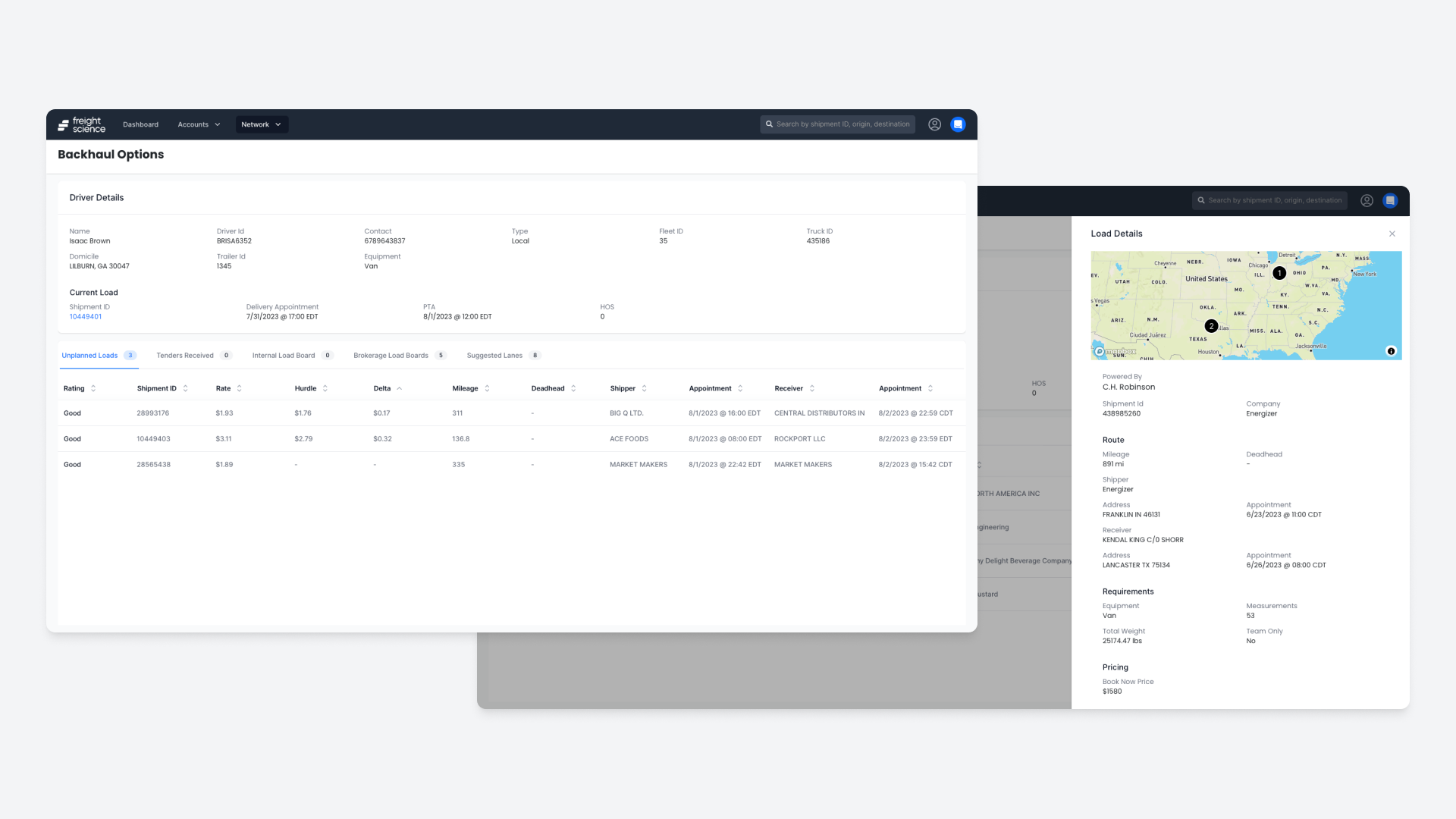Close the Load Details panel

click(x=1392, y=234)
